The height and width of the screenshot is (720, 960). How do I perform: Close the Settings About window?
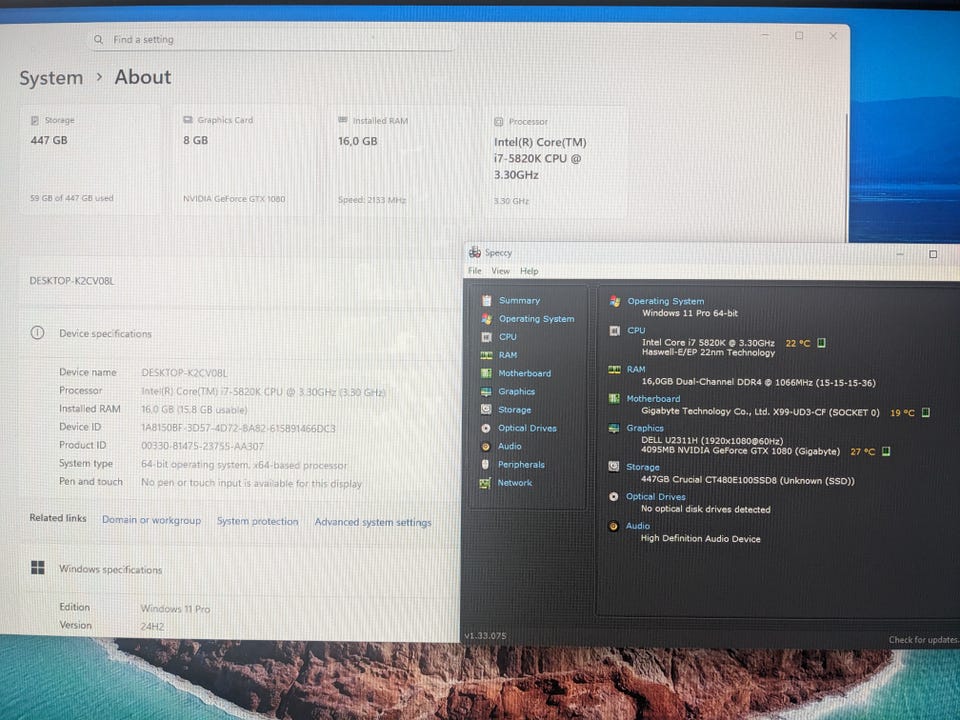pyautogui.click(x=833, y=36)
